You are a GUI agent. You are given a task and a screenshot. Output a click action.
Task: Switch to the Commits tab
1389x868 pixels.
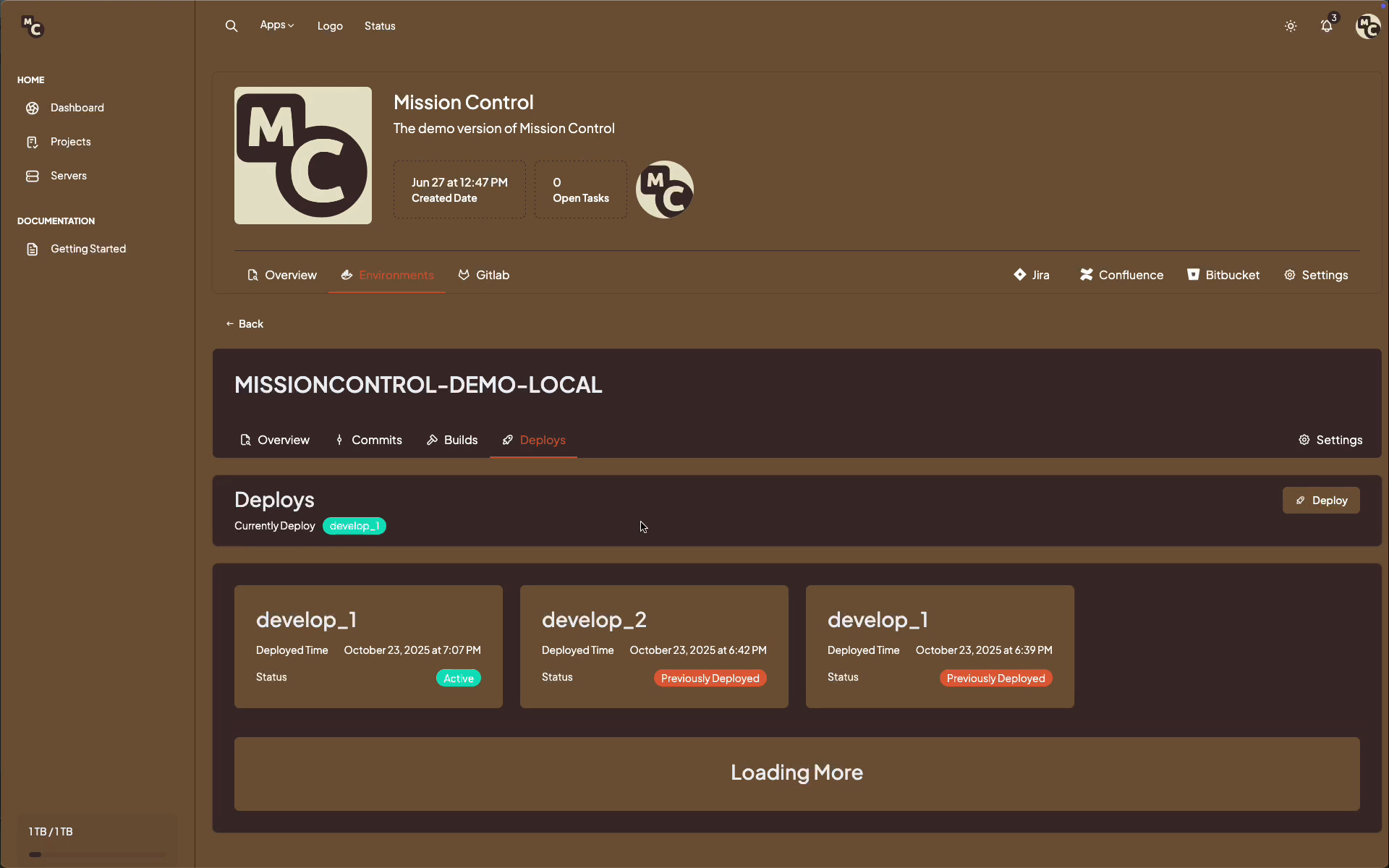tap(369, 440)
